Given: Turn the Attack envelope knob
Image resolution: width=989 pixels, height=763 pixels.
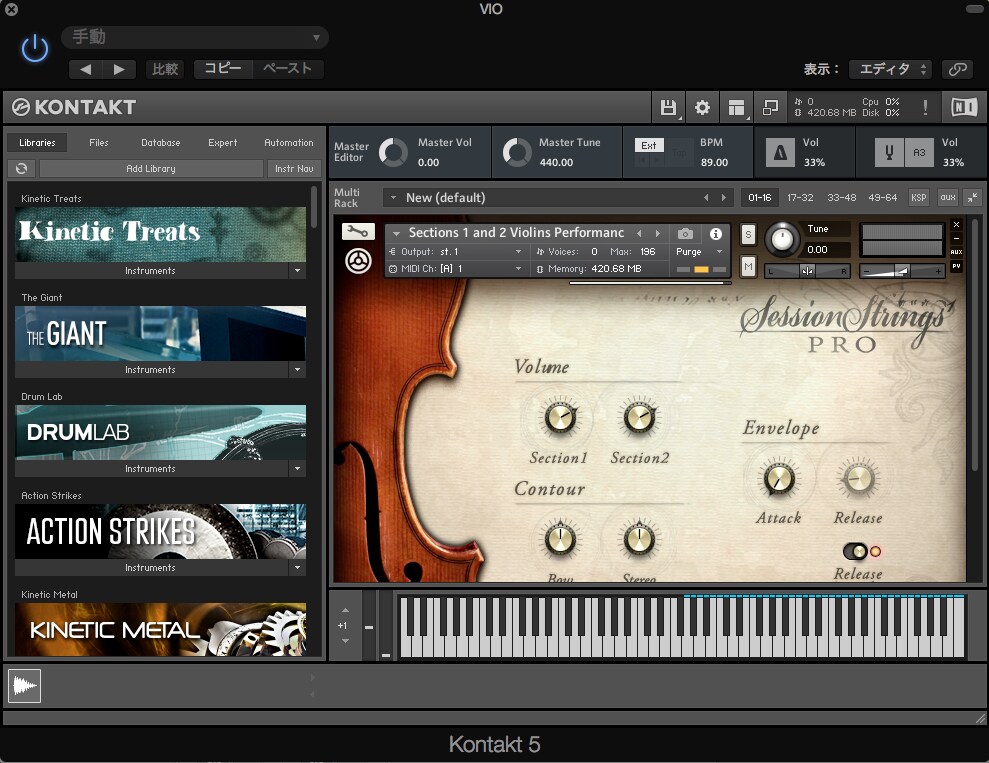Looking at the screenshot, I should tap(779, 479).
